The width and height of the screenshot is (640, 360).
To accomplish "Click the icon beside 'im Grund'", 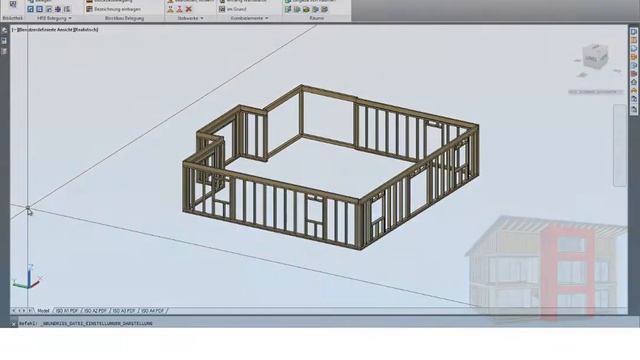I will coord(222,9).
